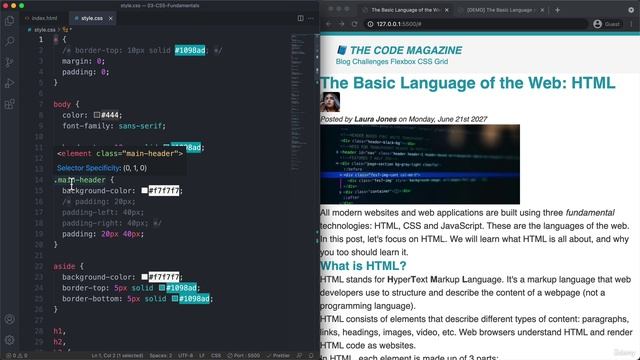640x360 pixels.
Task: Click the CSS Grid nav link
Action: [x=433, y=62]
